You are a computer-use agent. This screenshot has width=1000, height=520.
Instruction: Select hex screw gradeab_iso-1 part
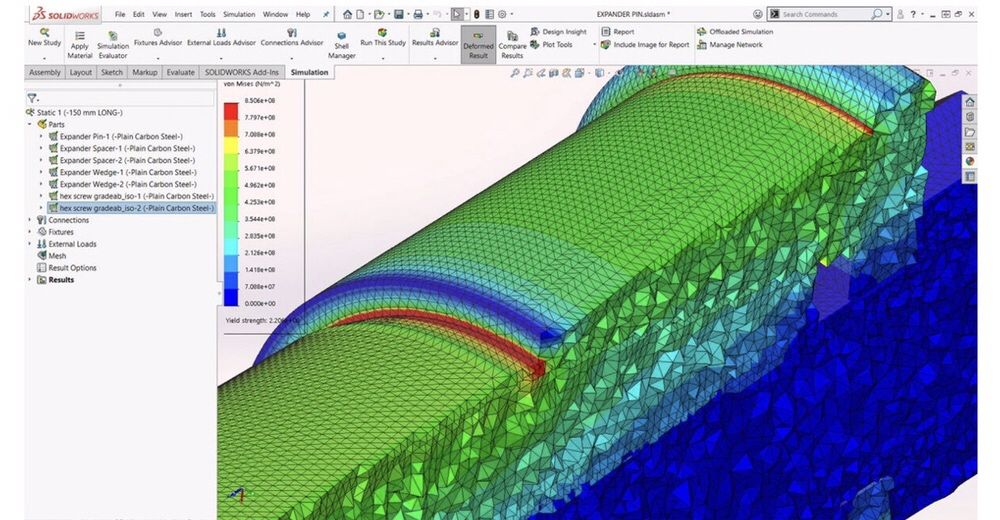click(x=136, y=196)
